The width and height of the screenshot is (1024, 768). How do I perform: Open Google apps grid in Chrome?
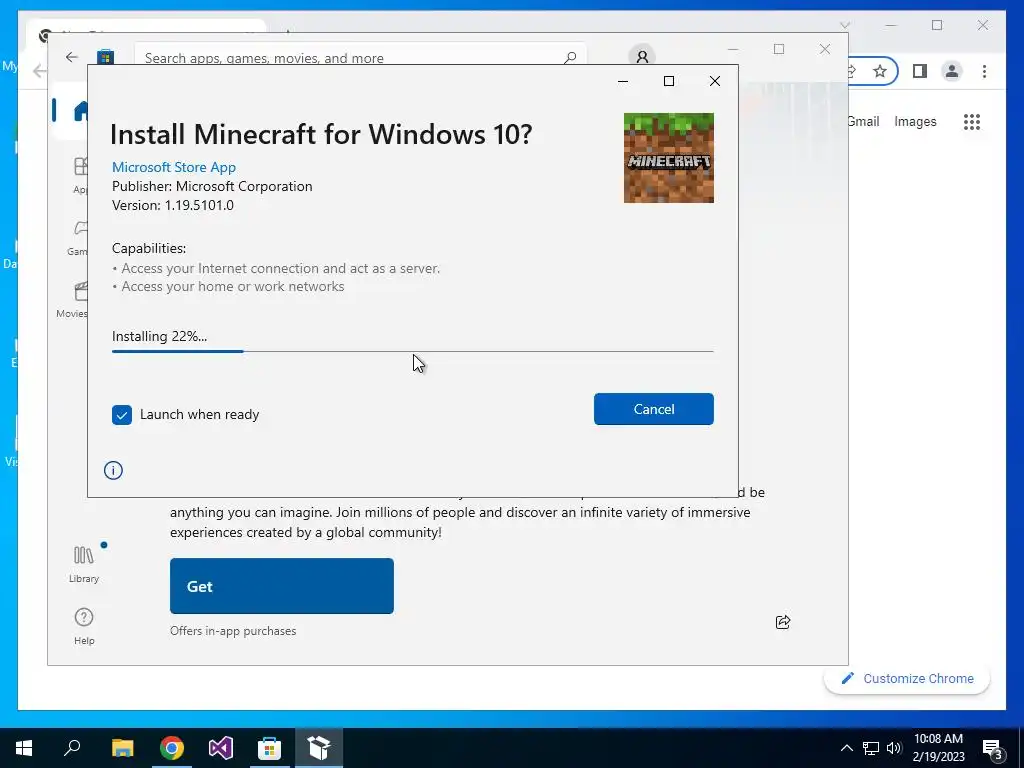(972, 121)
